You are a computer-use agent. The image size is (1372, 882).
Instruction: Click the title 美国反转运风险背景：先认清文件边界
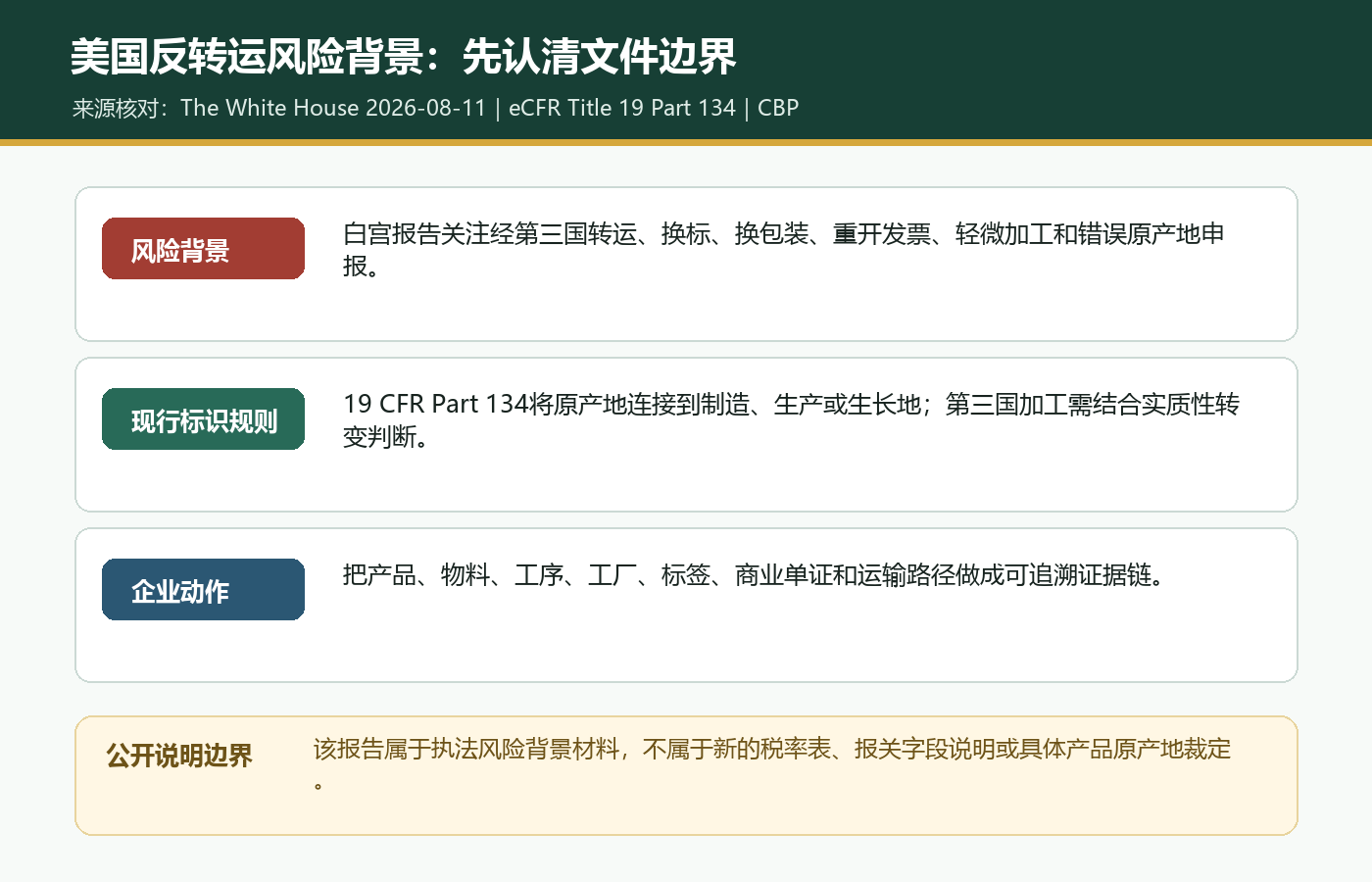(x=403, y=57)
